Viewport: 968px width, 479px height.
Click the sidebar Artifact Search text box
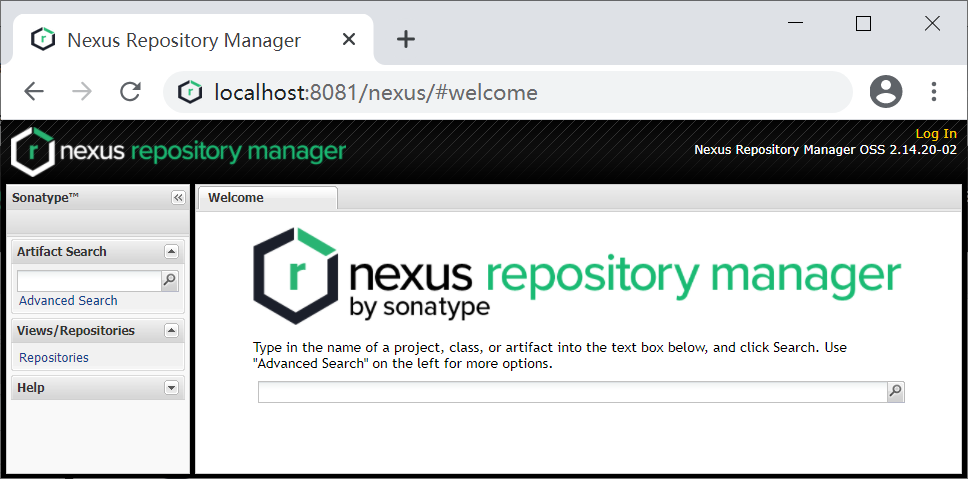pos(88,281)
